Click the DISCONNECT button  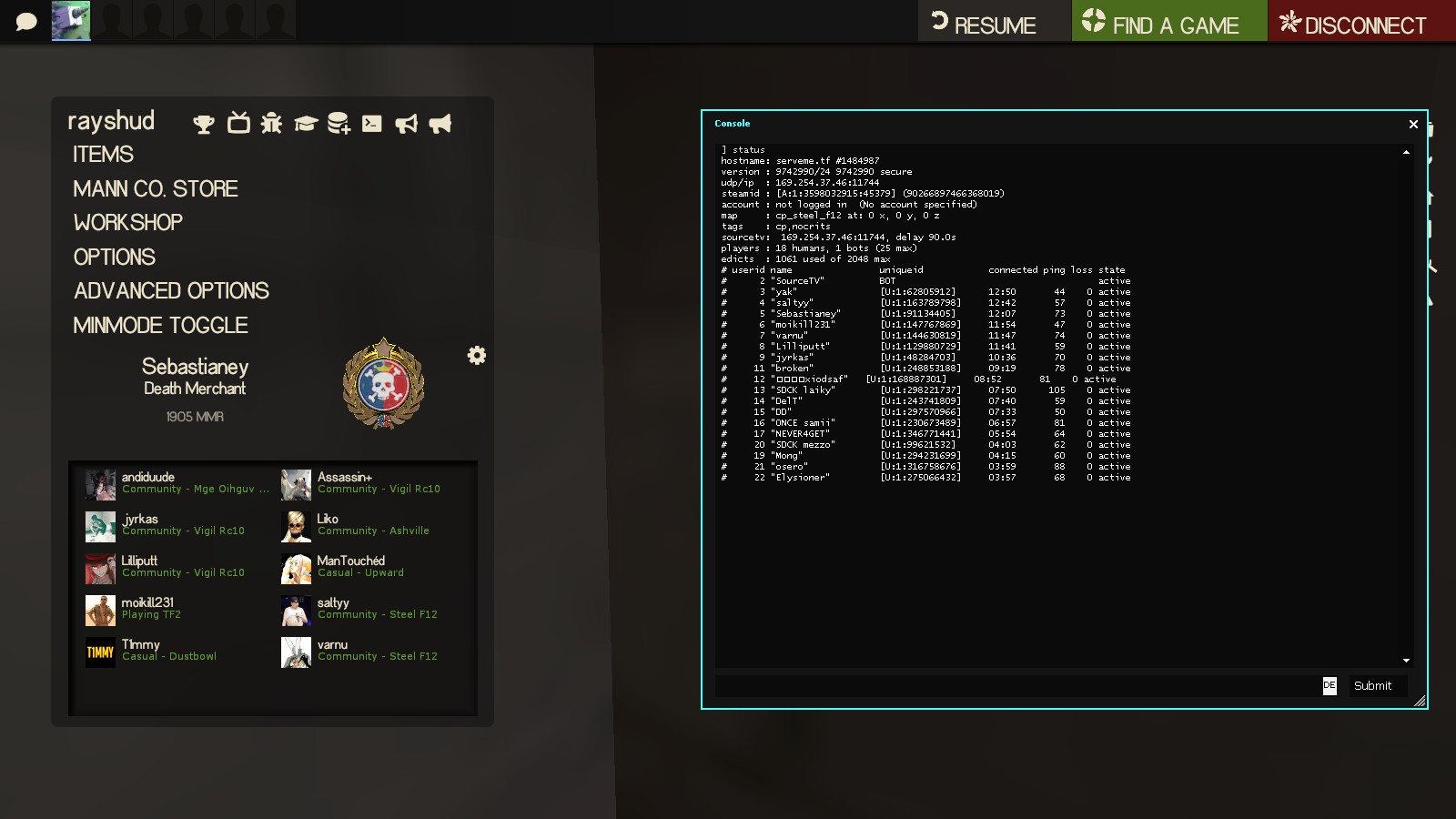click(1353, 25)
